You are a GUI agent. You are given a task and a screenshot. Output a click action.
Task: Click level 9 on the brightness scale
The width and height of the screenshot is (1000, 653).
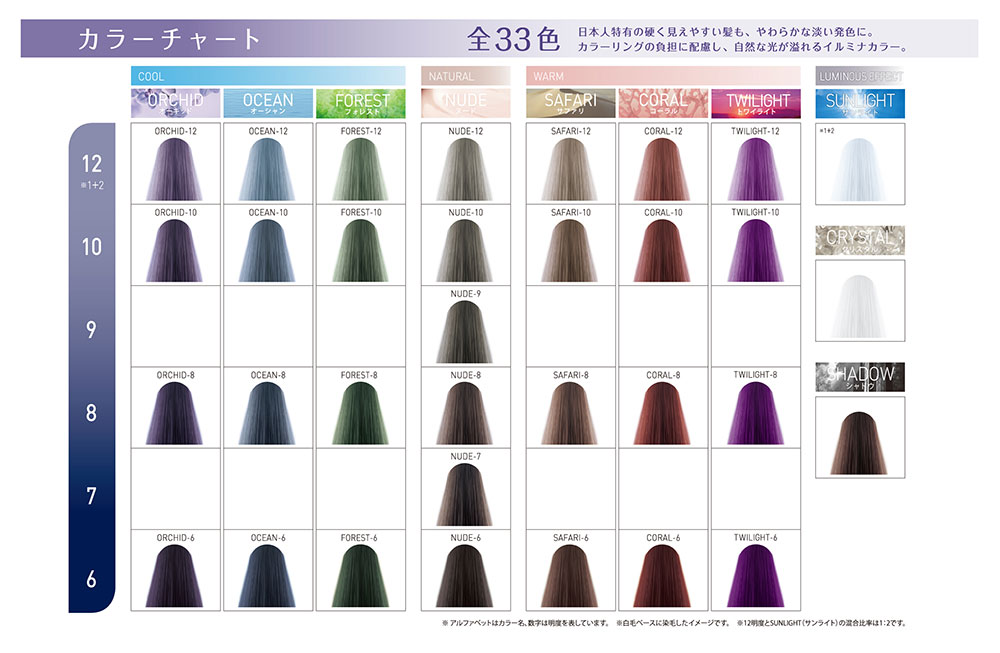pos(91,329)
